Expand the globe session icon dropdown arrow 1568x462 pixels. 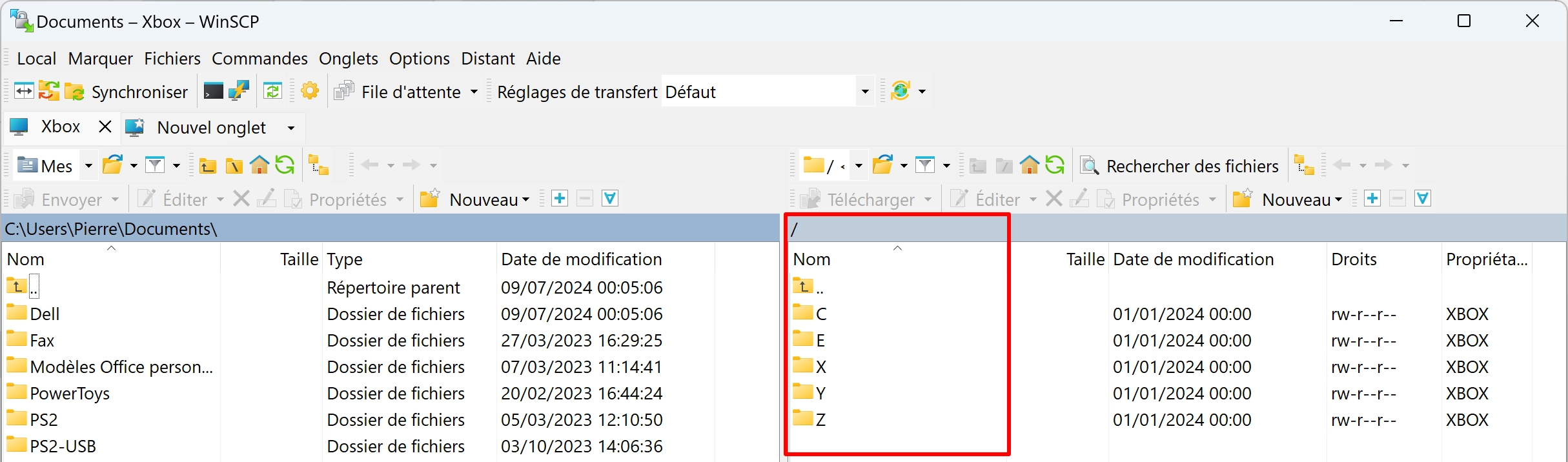tap(922, 92)
